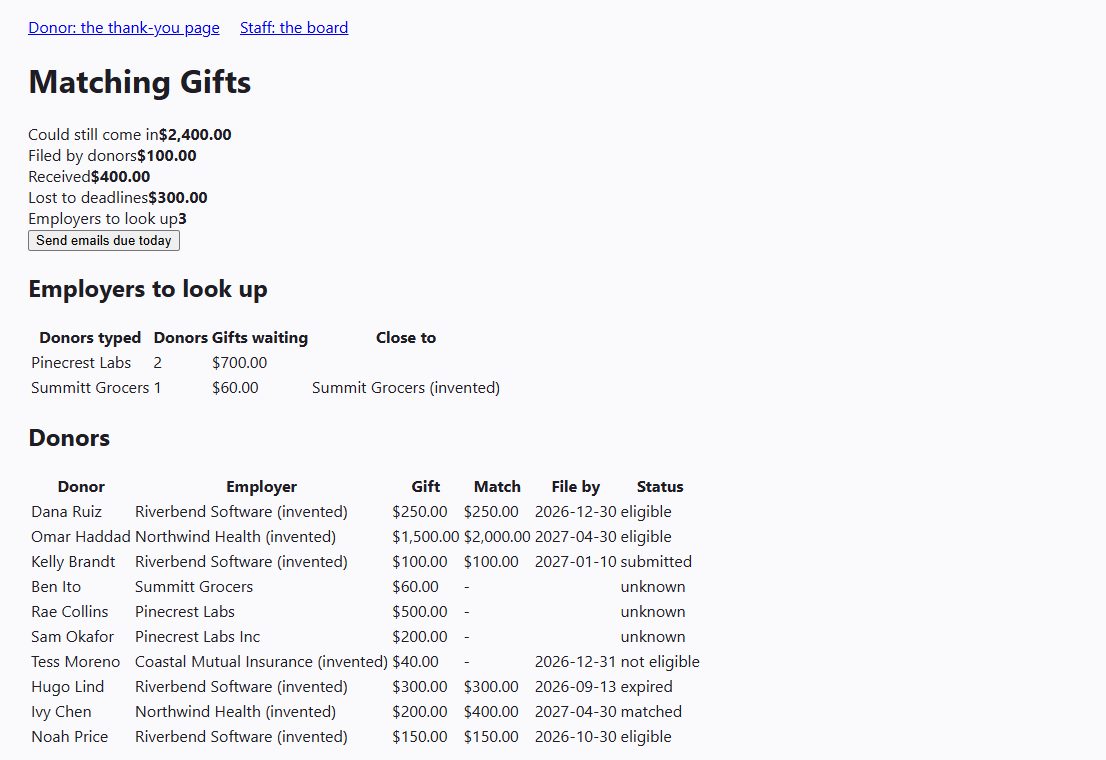Click the Close to column header
This screenshot has width=1106, height=760.
[x=406, y=338]
